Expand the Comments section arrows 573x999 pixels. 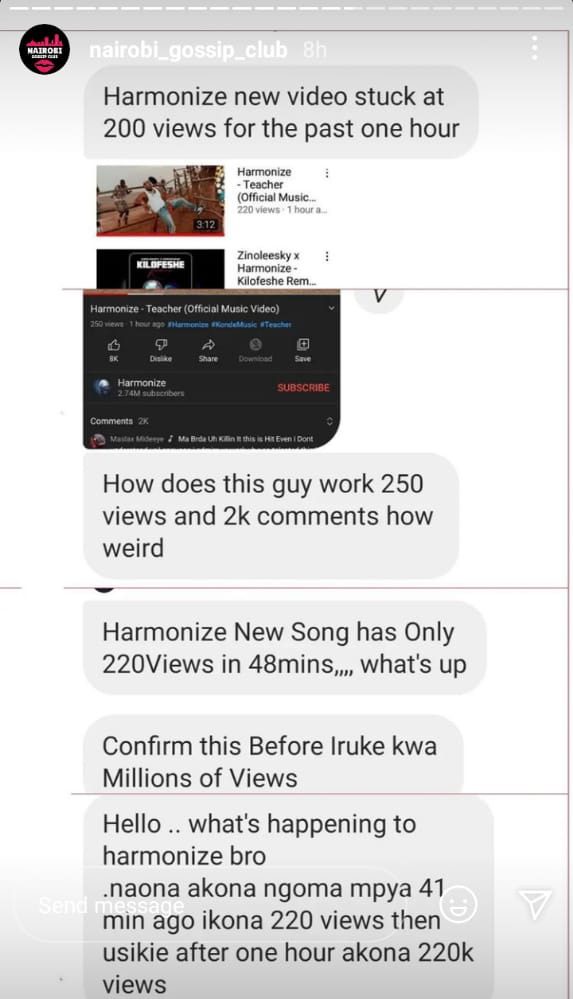pyautogui.click(x=330, y=421)
